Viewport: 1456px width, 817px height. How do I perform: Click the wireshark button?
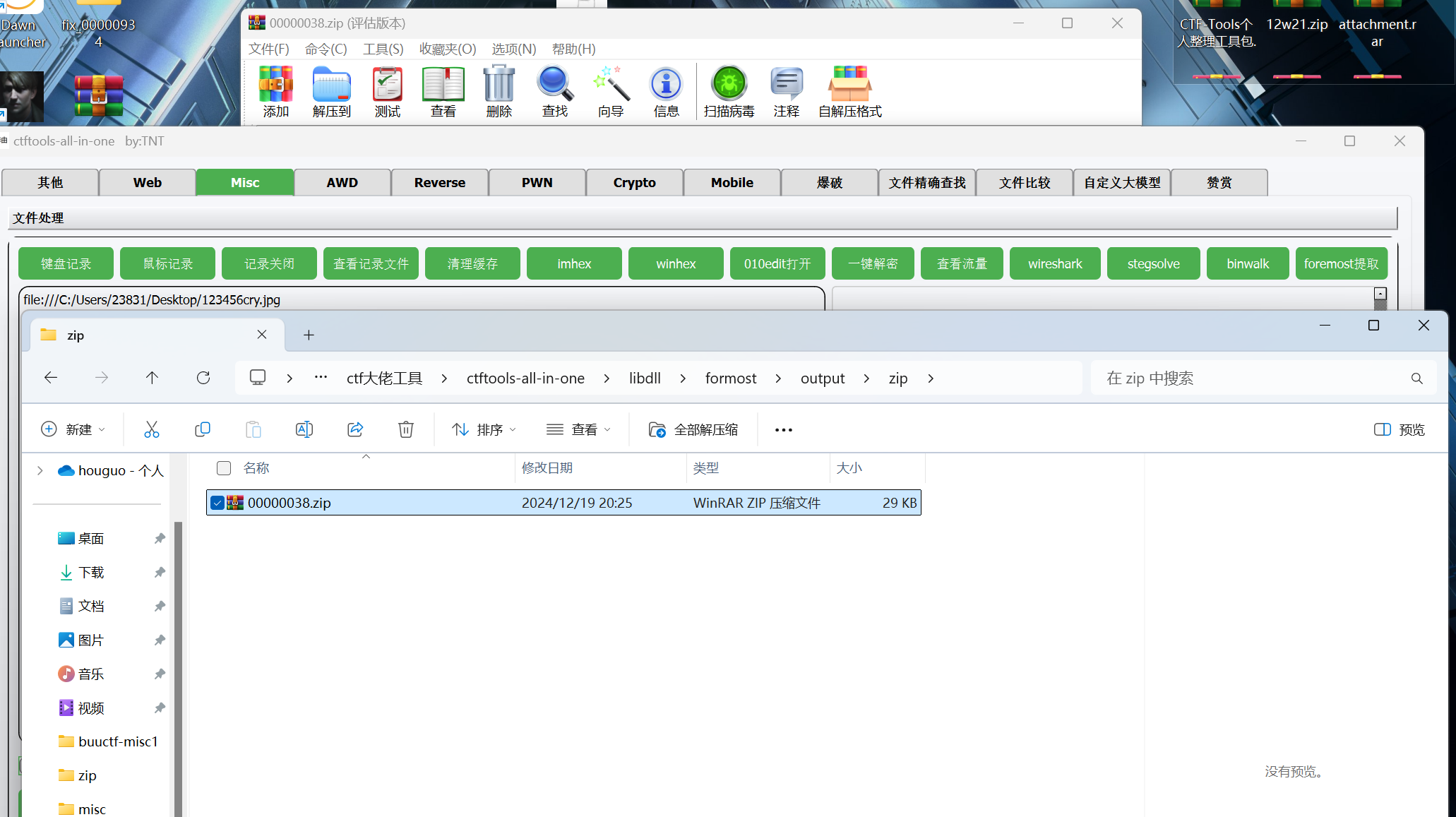point(1055,263)
